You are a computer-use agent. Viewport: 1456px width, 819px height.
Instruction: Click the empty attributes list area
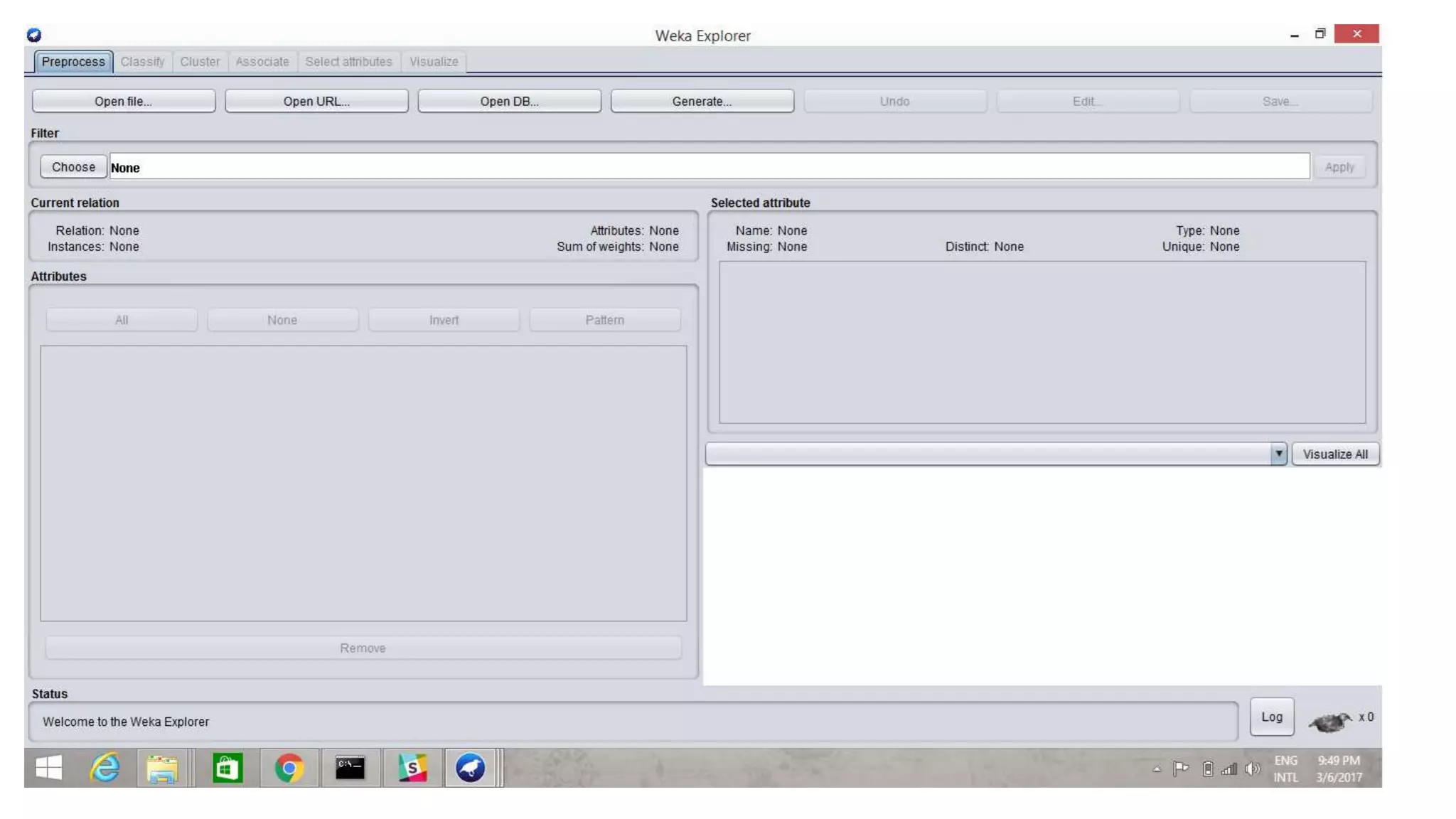click(363, 483)
